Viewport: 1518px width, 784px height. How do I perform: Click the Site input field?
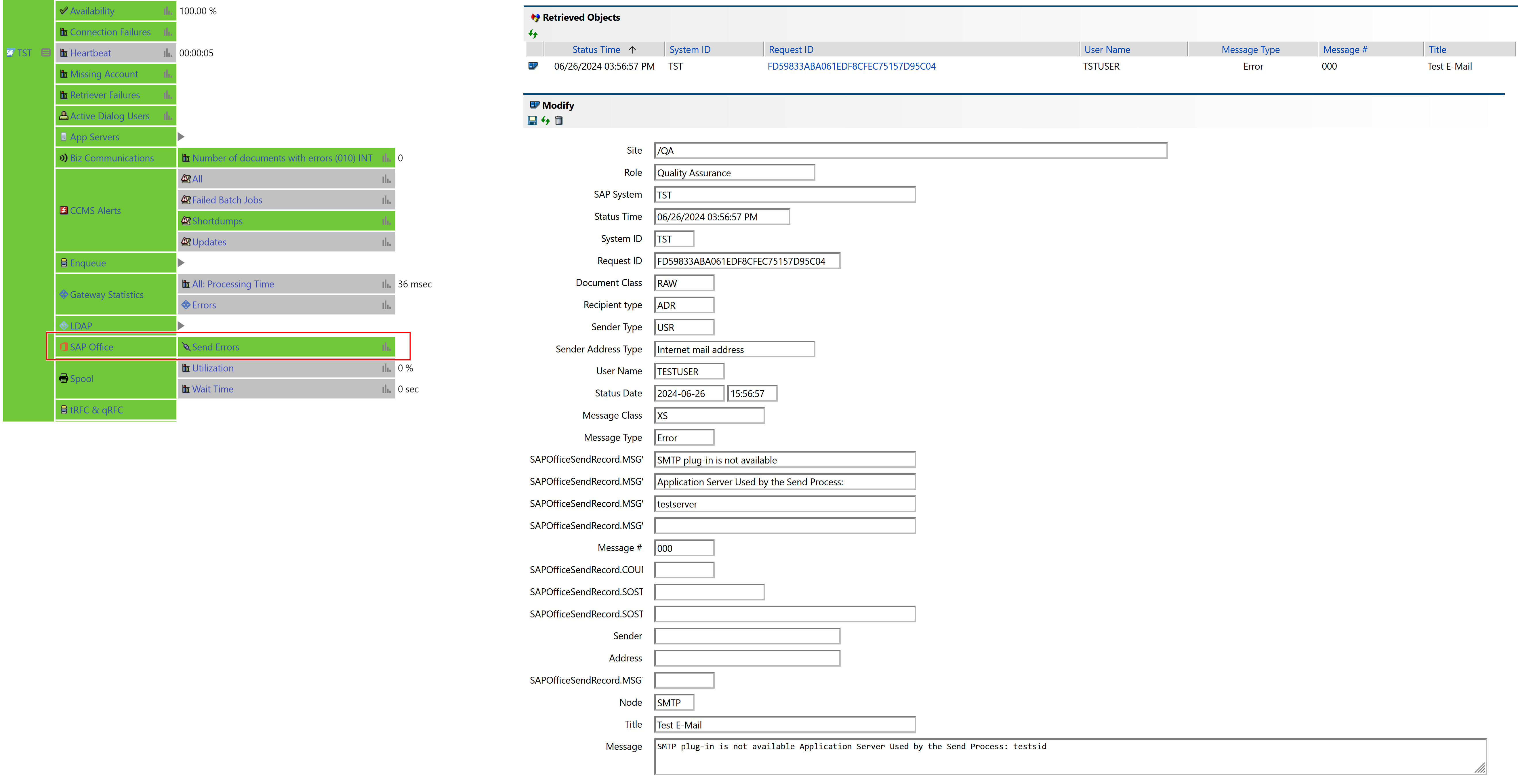click(x=910, y=151)
